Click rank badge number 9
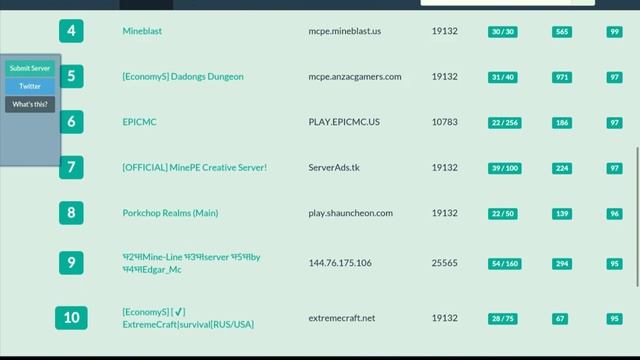Viewport: 640px width, 360px height. [x=71, y=262]
